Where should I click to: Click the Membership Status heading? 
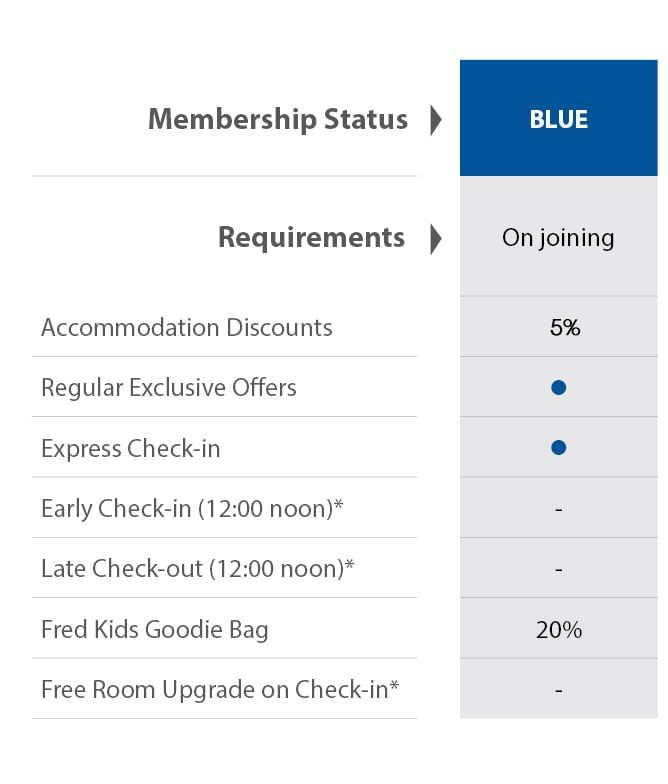[x=278, y=120]
